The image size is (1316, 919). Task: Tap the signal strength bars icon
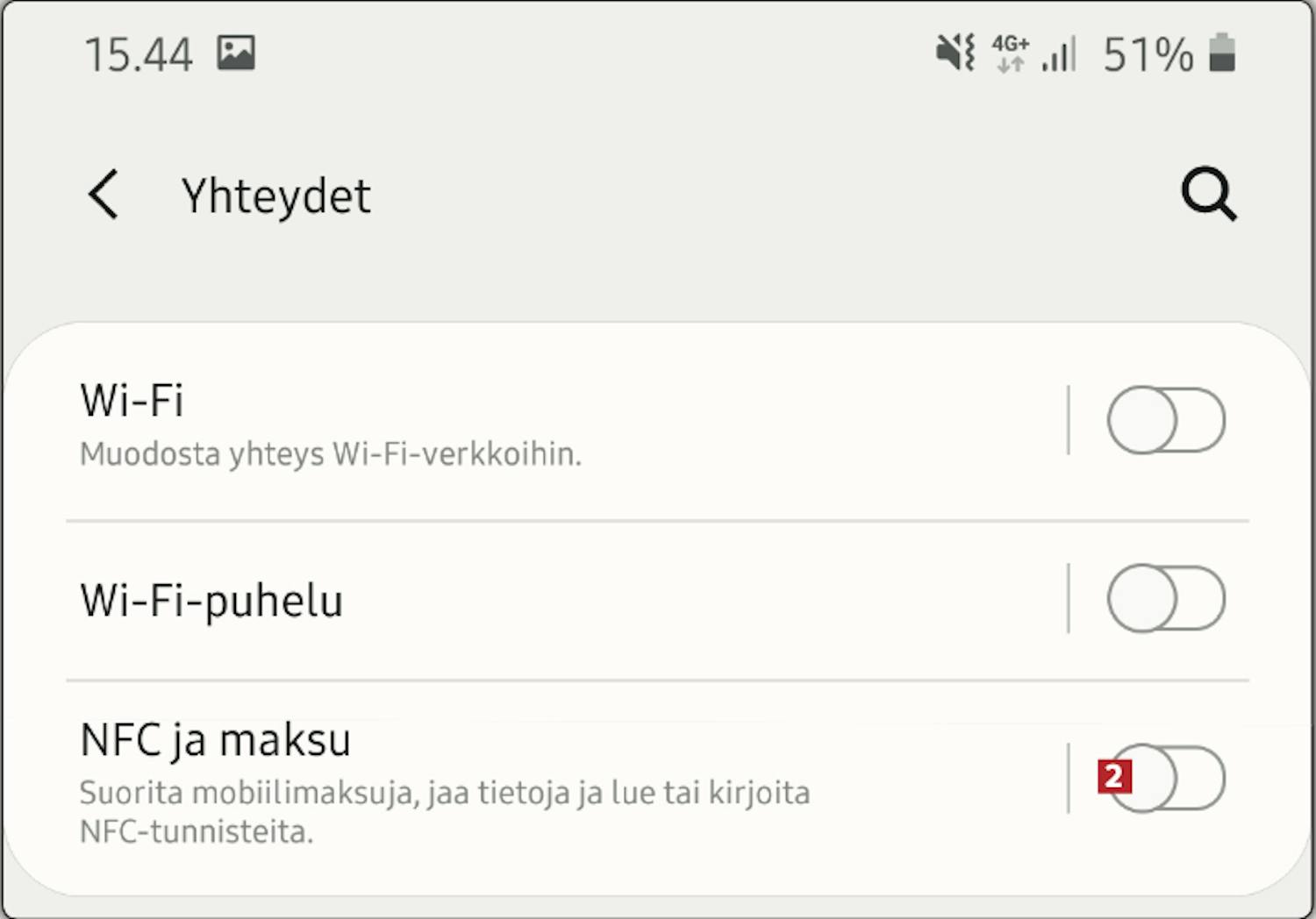[1060, 54]
